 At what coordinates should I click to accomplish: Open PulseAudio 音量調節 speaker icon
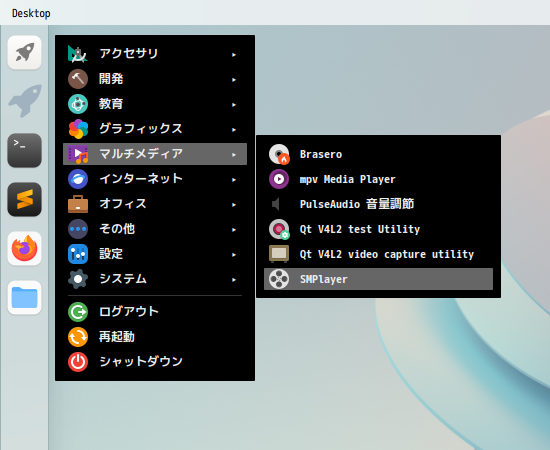pos(276,204)
